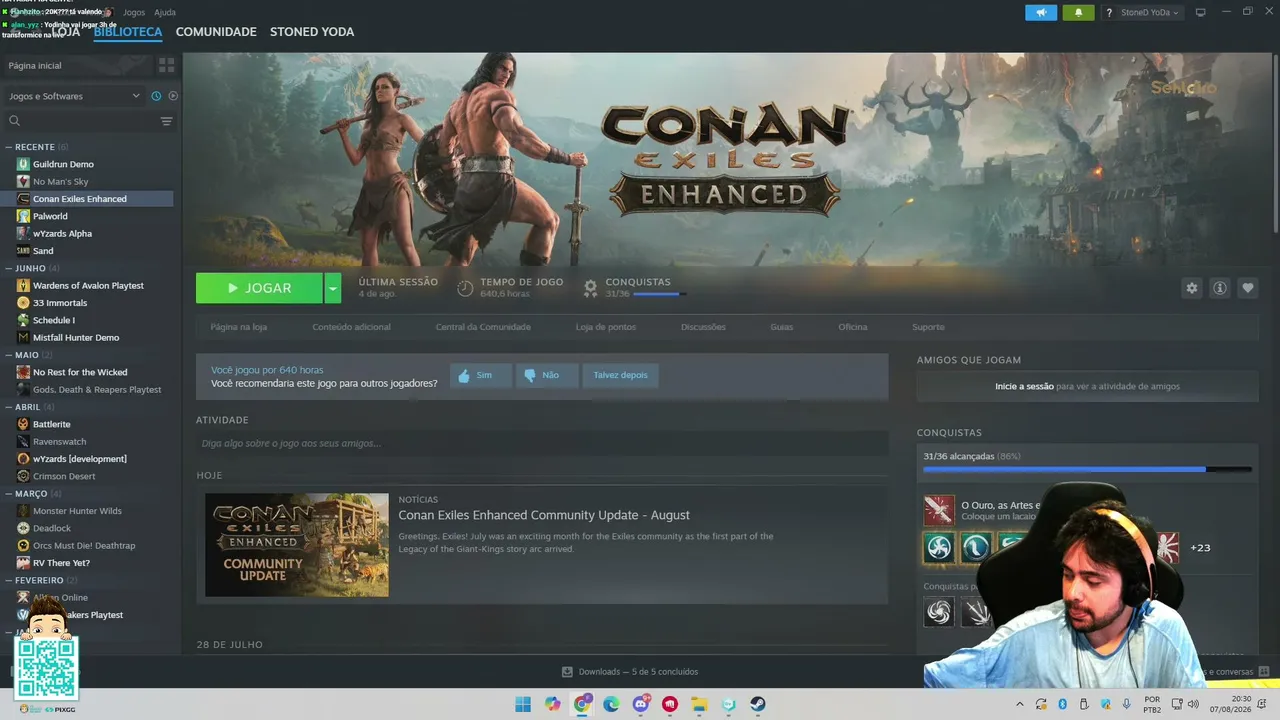
Task: Open the dropdown arrow beside JOGAR
Action: 333,288
